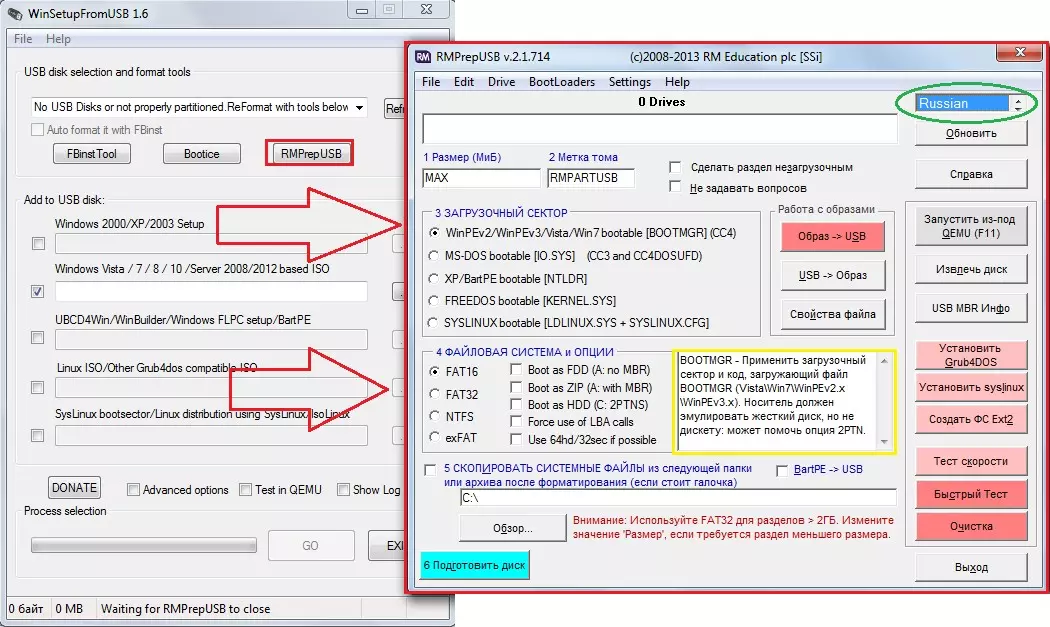Click 'Образ -> USB' button

[832, 236]
